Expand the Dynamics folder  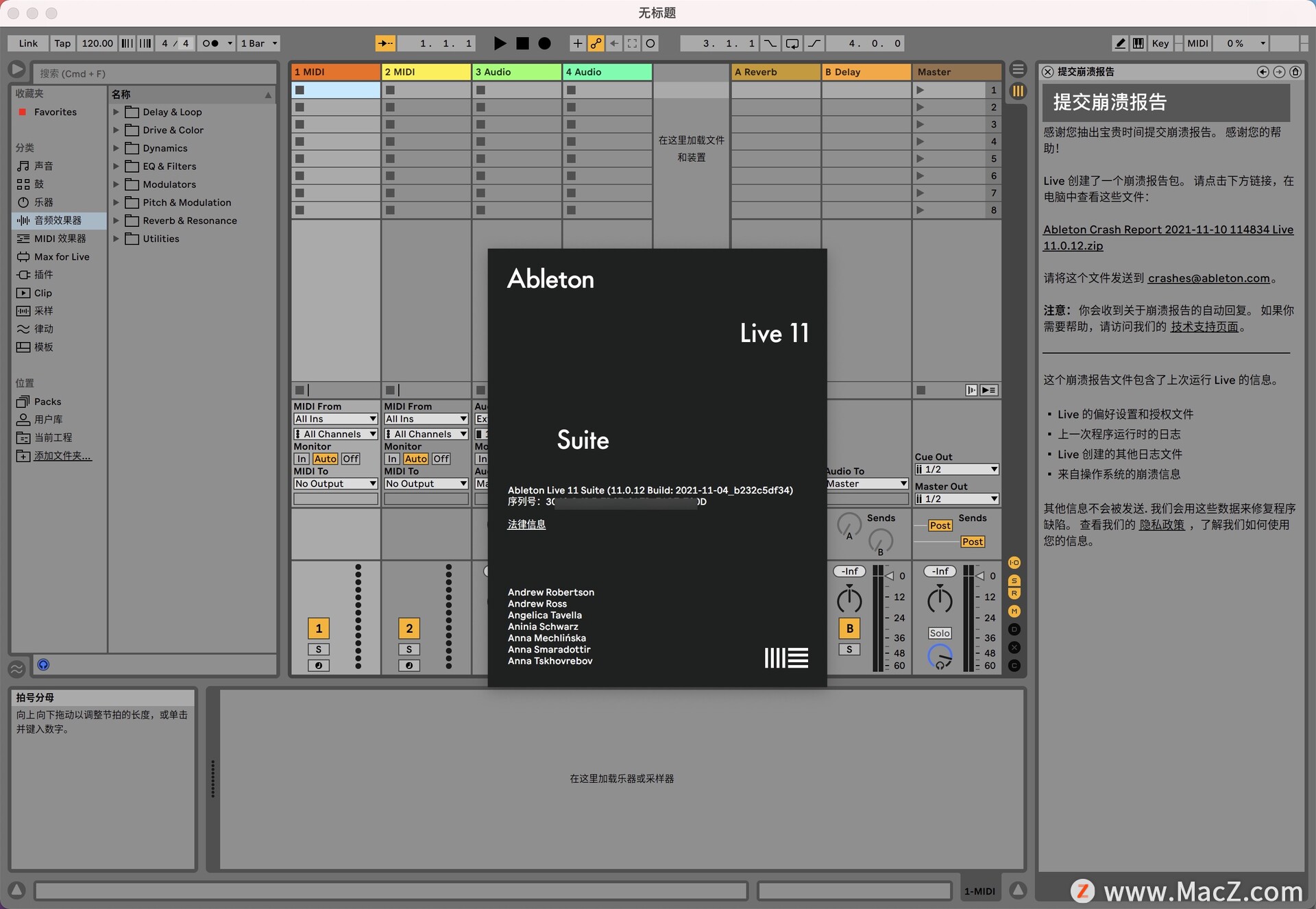pyautogui.click(x=116, y=148)
